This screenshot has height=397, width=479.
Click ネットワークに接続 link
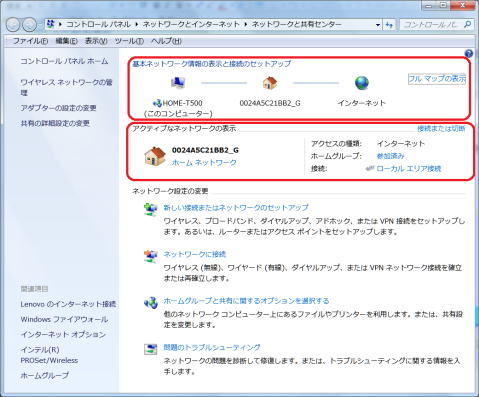point(195,254)
